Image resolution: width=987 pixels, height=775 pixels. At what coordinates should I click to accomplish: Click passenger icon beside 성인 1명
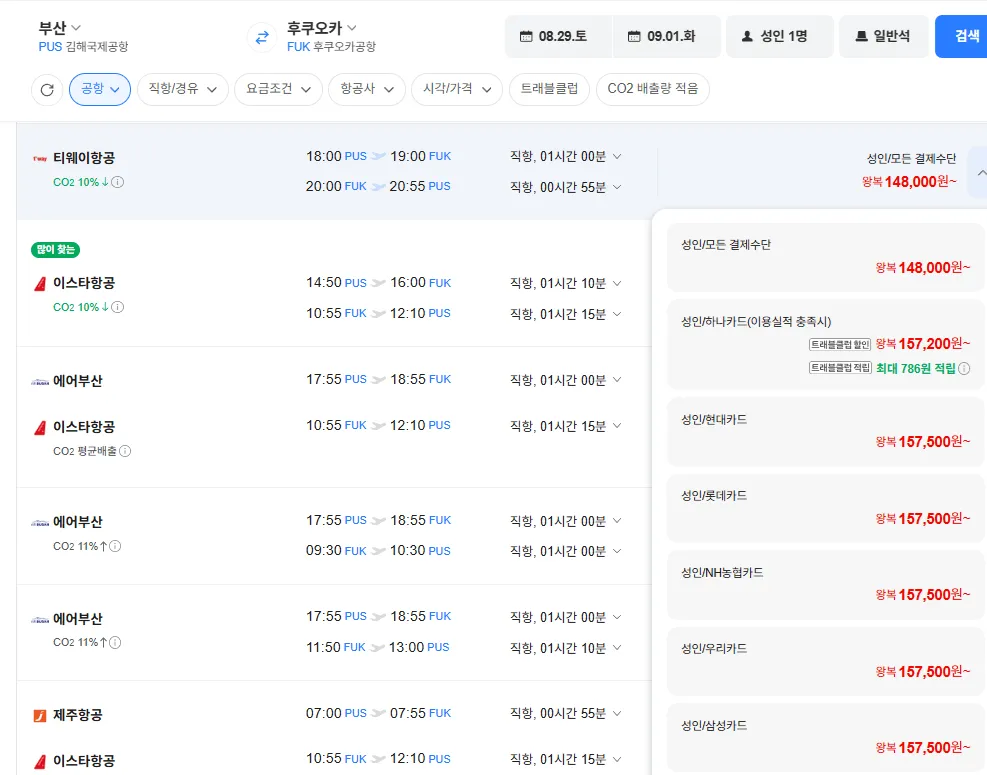click(x=747, y=37)
